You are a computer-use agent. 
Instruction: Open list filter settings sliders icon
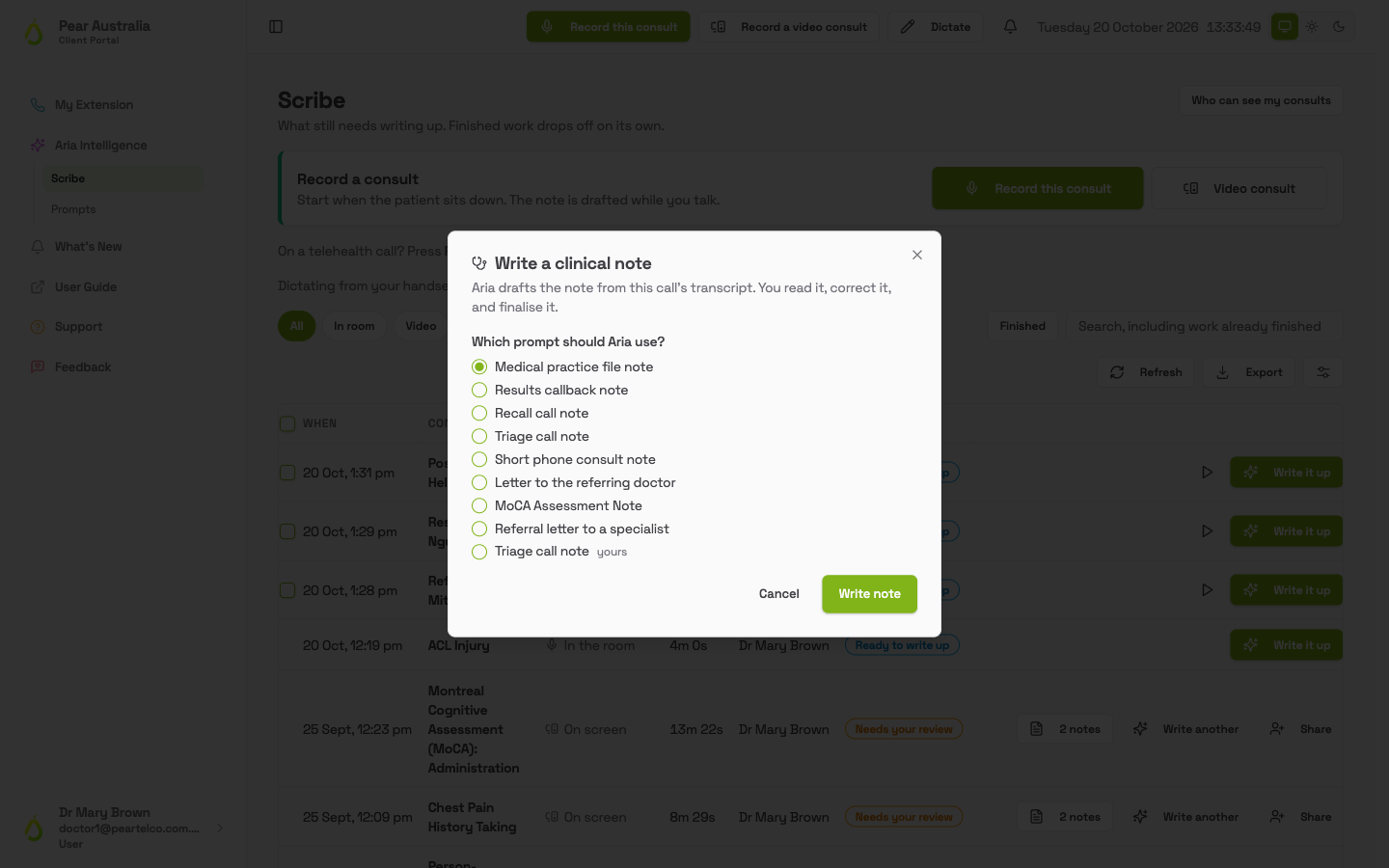pyautogui.click(x=1323, y=372)
